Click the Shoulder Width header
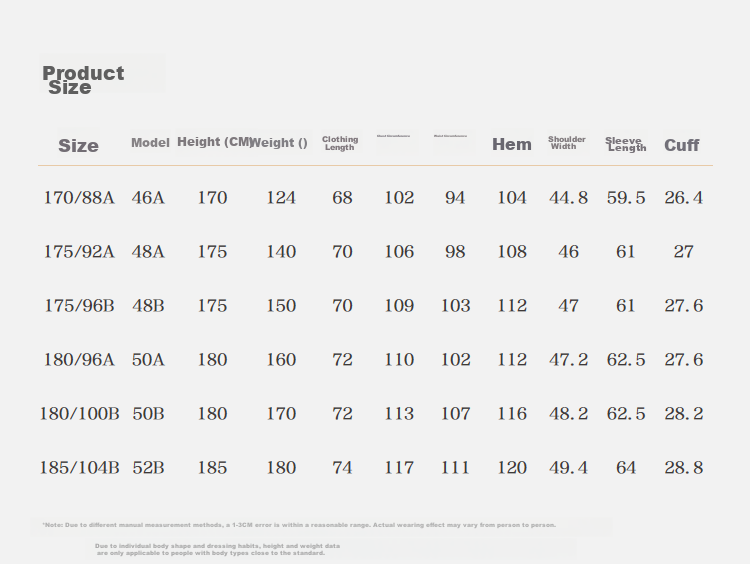The width and height of the screenshot is (750, 564). click(x=566, y=143)
